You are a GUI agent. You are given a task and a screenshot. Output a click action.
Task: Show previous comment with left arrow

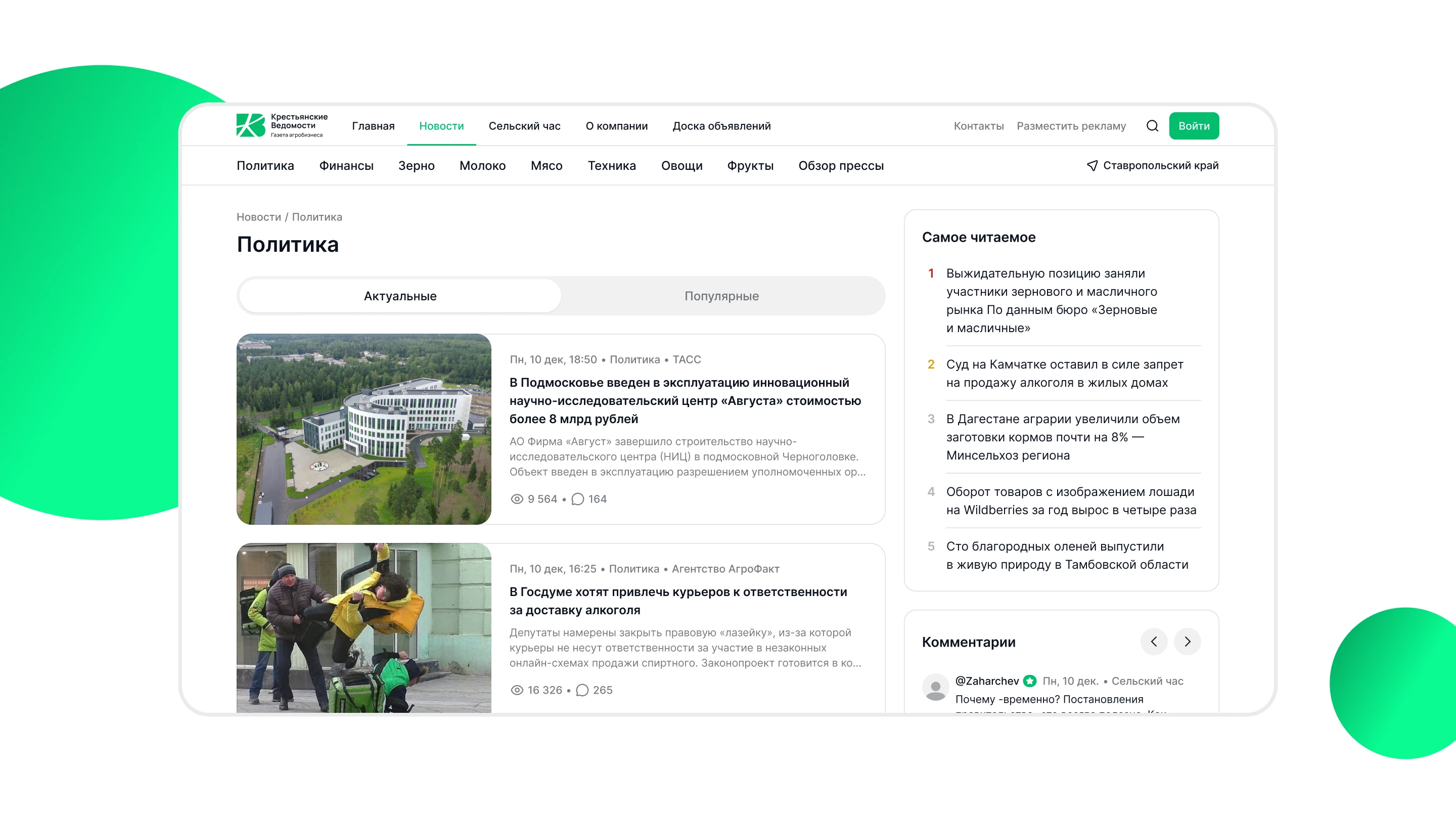[x=1154, y=642]
